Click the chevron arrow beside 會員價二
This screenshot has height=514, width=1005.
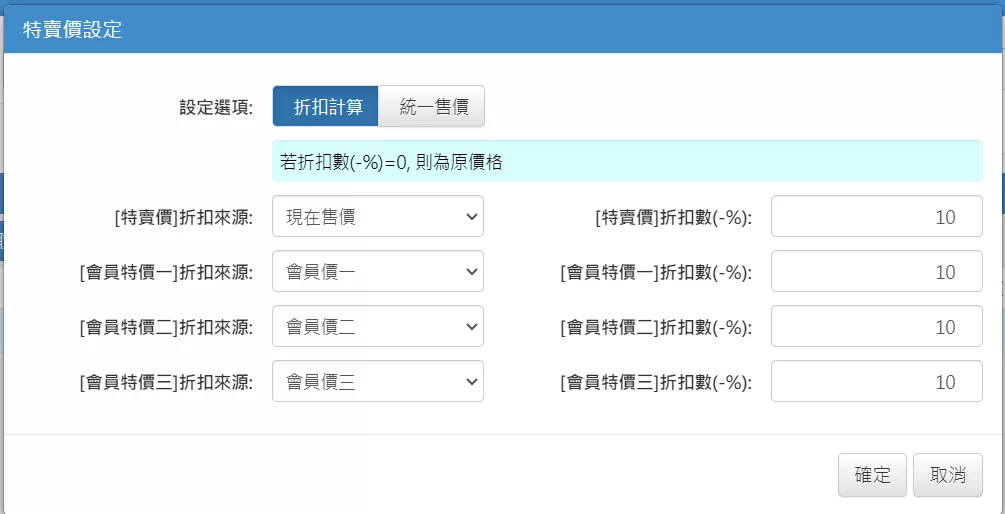[x=472, y=327]
